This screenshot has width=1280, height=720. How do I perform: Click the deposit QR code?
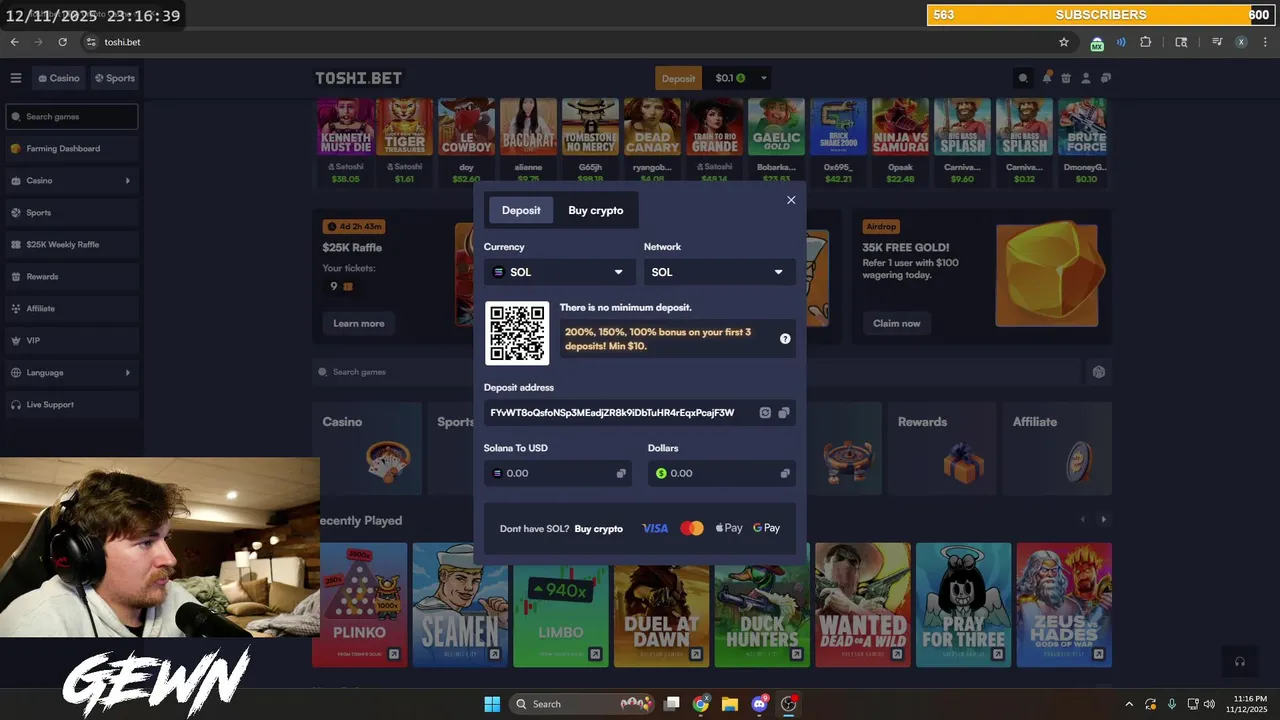[517, 333]
